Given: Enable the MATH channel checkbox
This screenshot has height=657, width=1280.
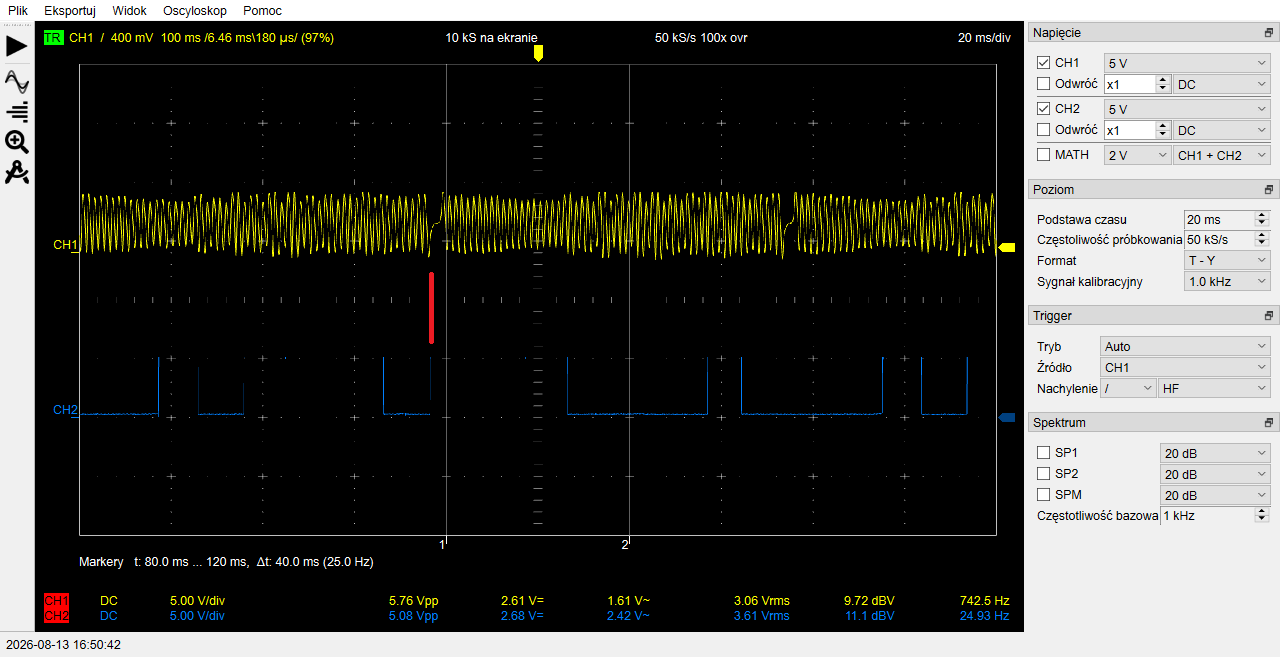Looking at the screenshot, I should (x=1044, y=154).
